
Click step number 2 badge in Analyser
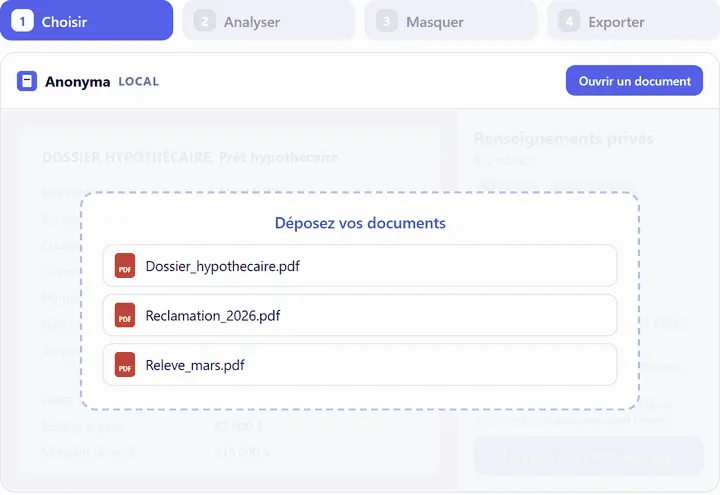click(x=205, y=22)
